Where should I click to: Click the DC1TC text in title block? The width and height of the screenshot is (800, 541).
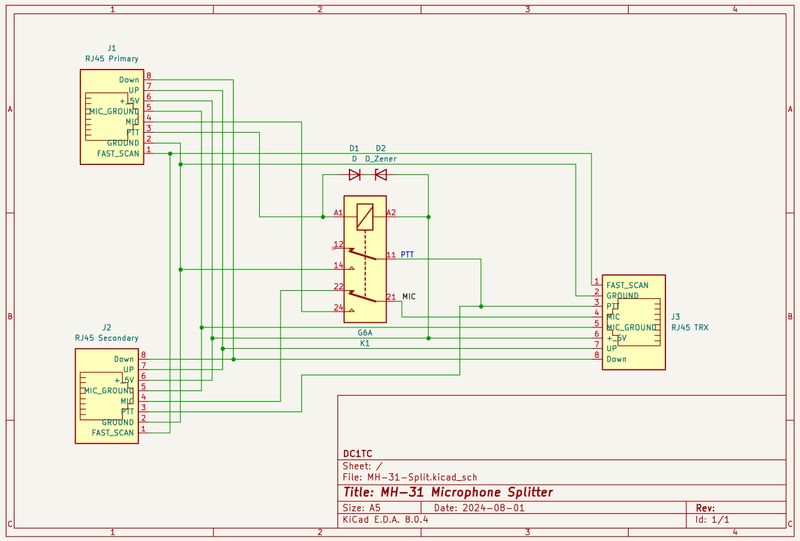[356, 454]
